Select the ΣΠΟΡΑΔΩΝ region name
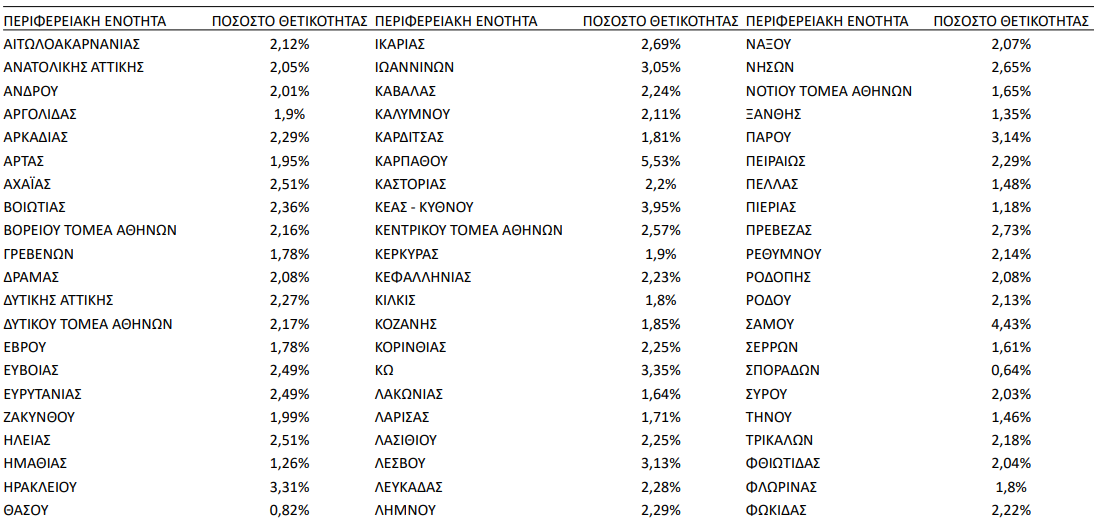1094x526 pixels. pyautogui.click(x=783, y=370)
